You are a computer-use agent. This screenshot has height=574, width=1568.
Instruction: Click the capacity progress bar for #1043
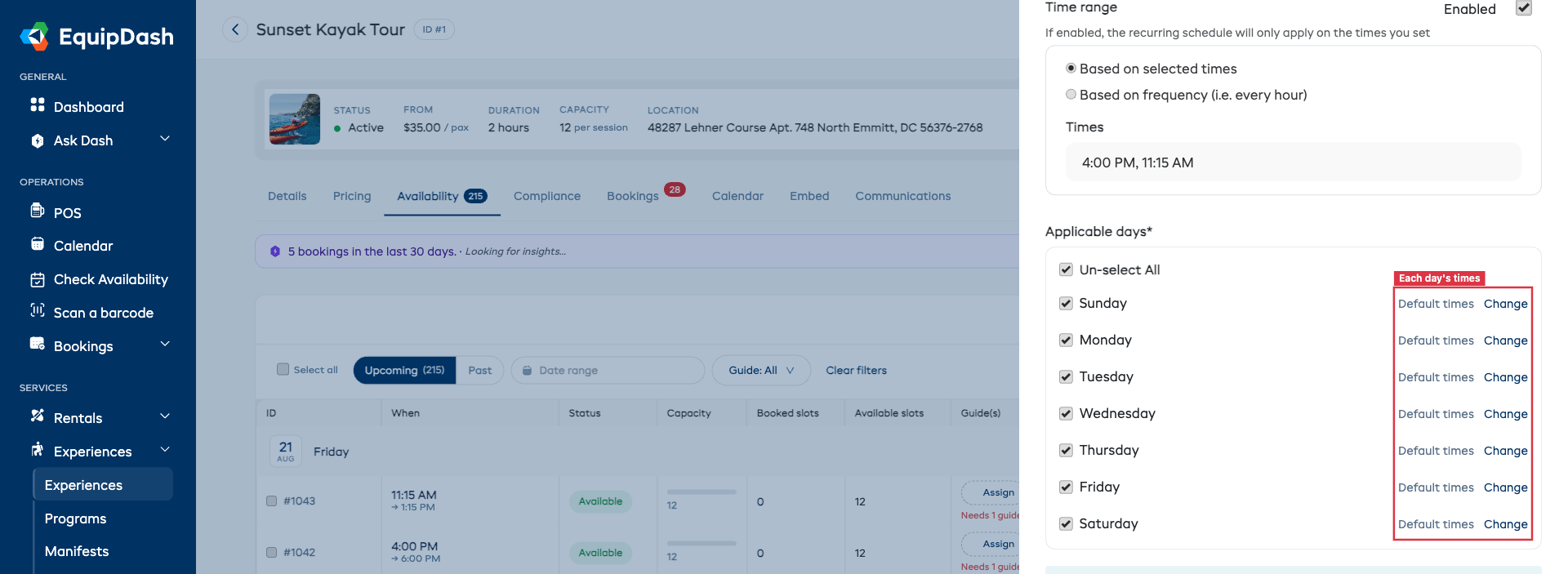click(702, 492)
